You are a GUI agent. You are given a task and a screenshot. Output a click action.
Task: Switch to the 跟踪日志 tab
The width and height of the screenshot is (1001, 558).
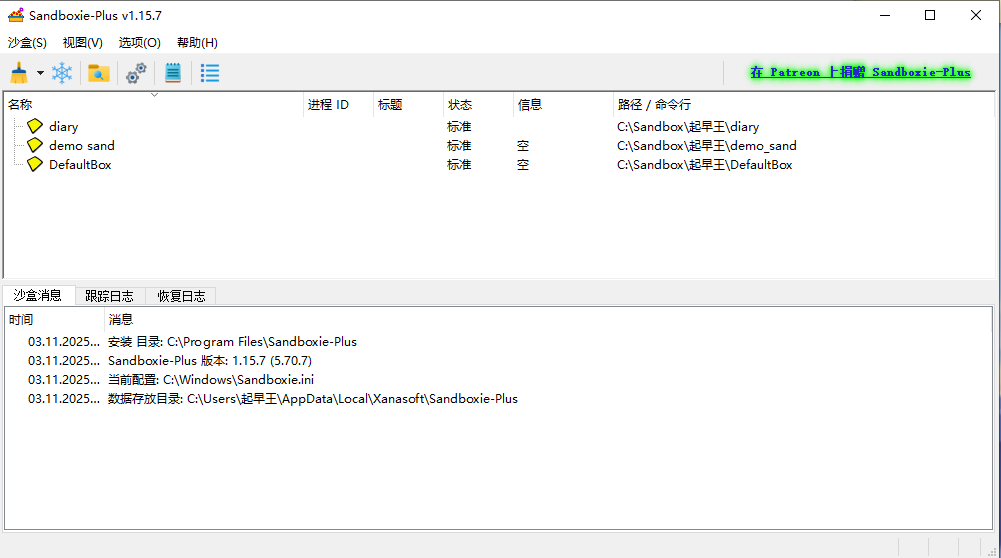point(110,296)
